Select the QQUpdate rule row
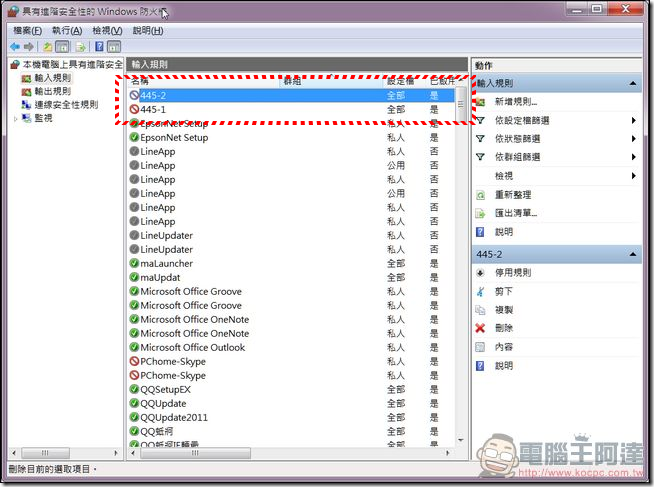 [292, 404]
